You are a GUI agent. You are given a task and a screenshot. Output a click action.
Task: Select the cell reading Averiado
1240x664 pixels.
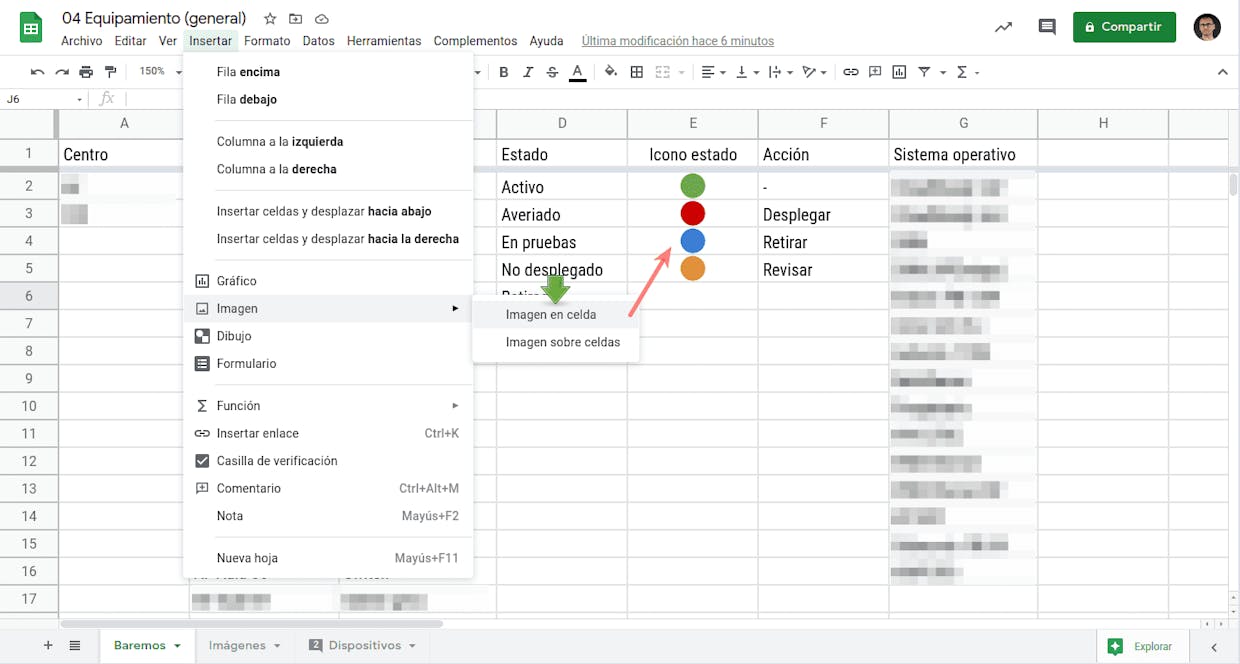[x=562, y=214]
